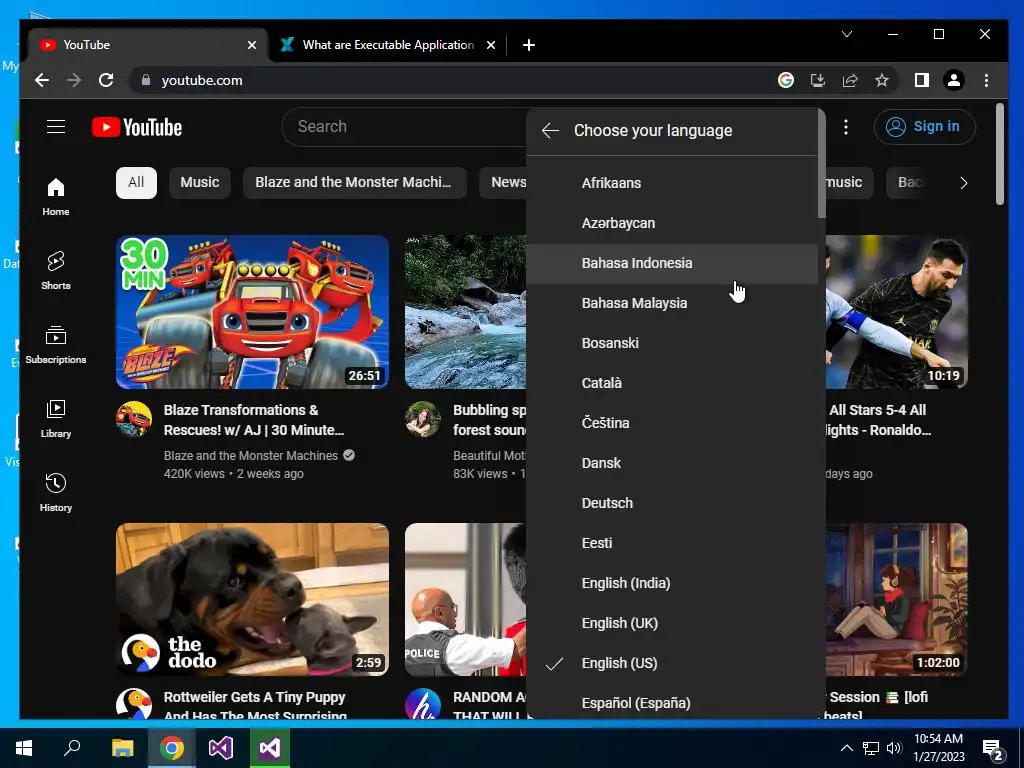
Task: Open the YouTube hamburger guide menu
Action: [x=56, y=127]
